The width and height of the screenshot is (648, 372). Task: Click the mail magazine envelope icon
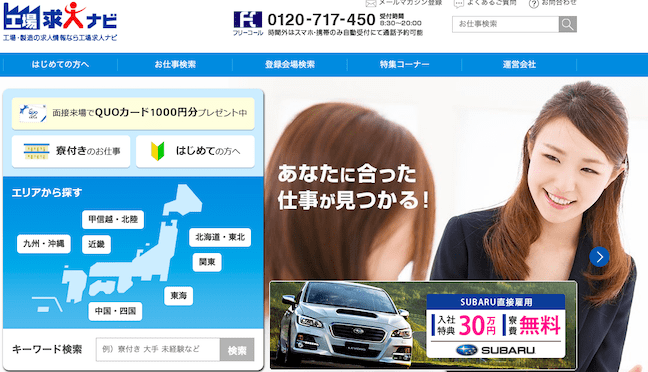pyautogui.click(x=371, y=3)
